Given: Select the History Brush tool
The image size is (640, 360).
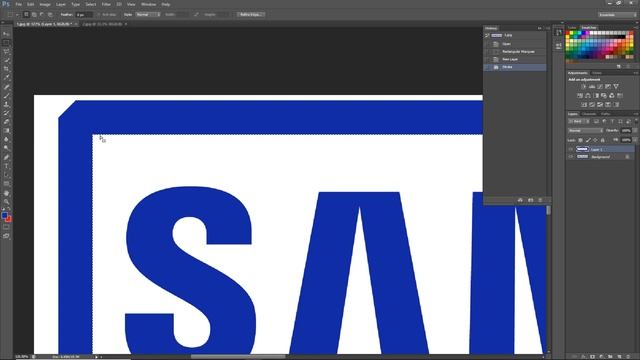Looking at the screenshot, I should 6,113.
